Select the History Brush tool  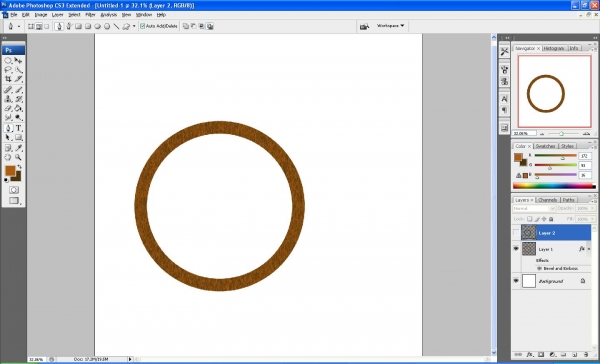[x=18, y=99]
